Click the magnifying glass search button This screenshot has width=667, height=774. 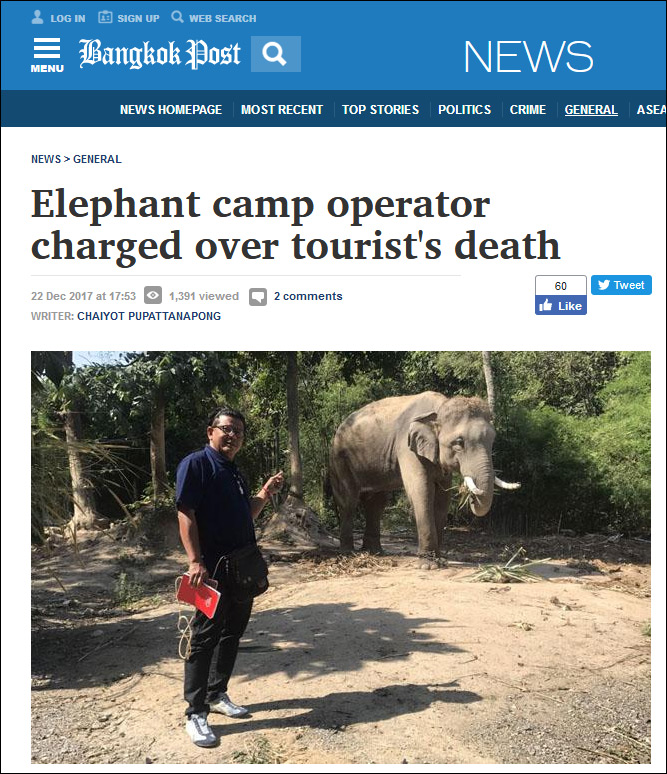click(275, 54)
